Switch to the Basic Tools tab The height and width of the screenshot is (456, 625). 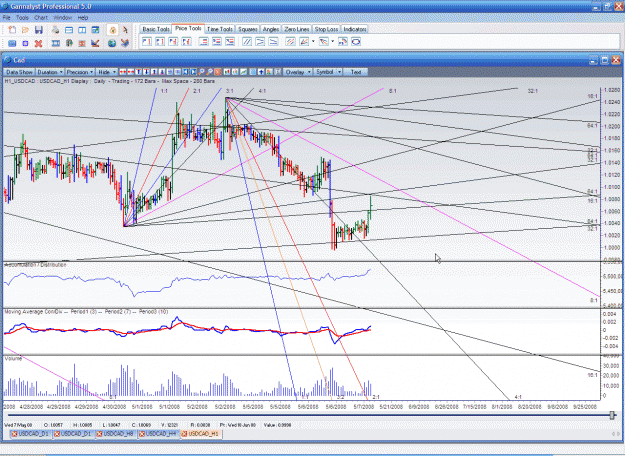tap(156, 29)
